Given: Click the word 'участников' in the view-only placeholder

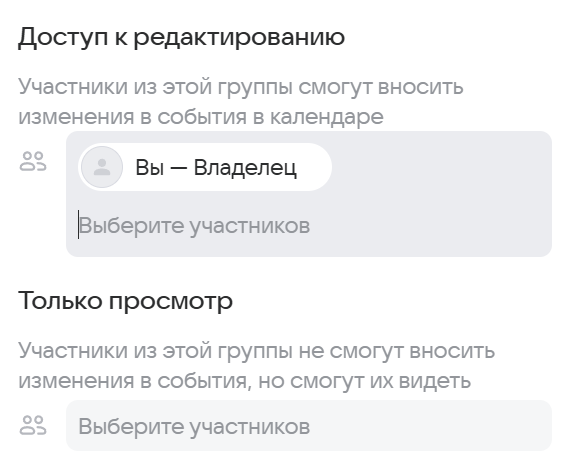Looking at the screenshot, I should coord(250,426).
